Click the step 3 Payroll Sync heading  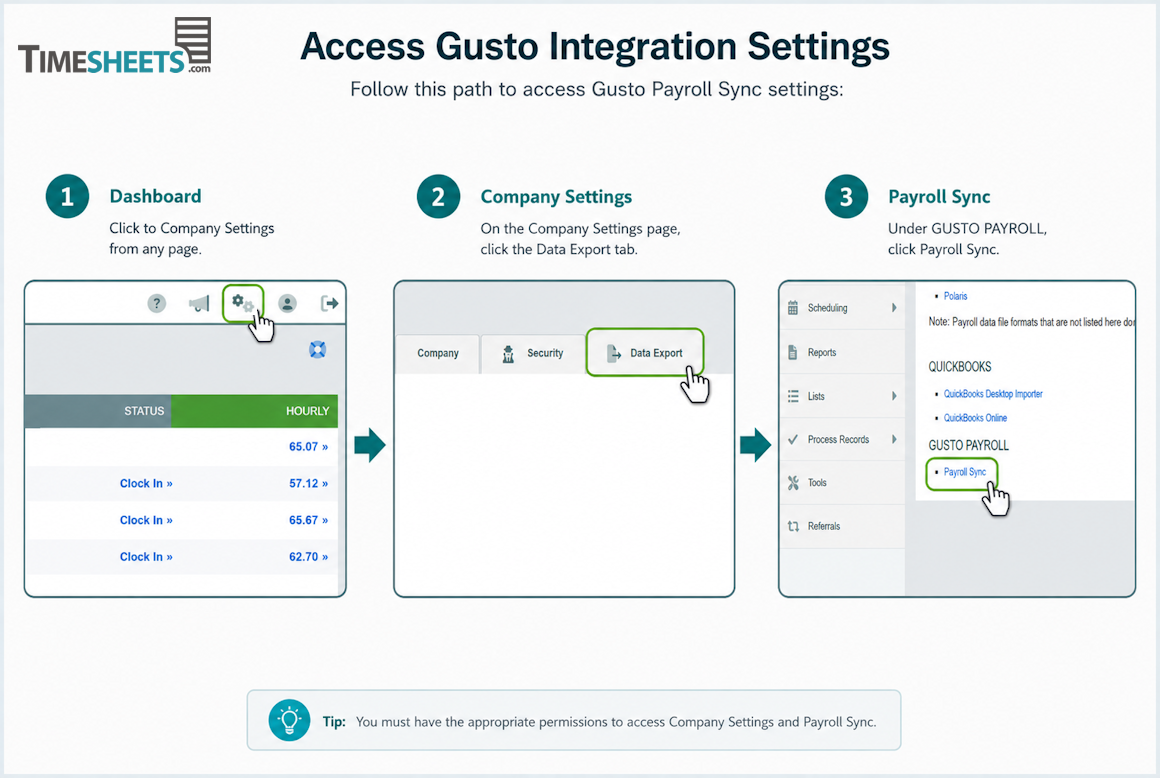pos(939,197)
